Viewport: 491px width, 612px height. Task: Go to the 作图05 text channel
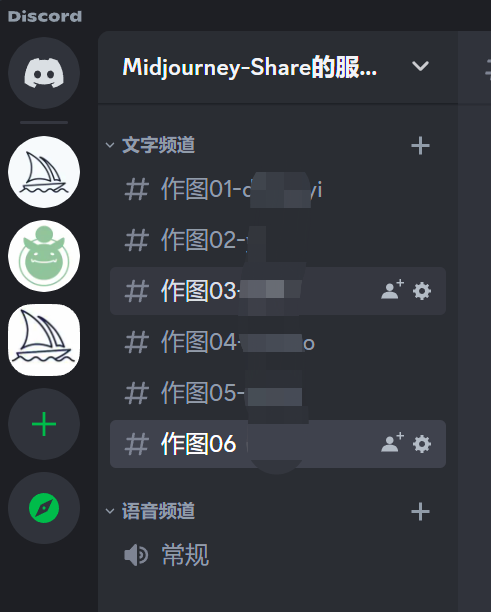click(x=278, y=393)
